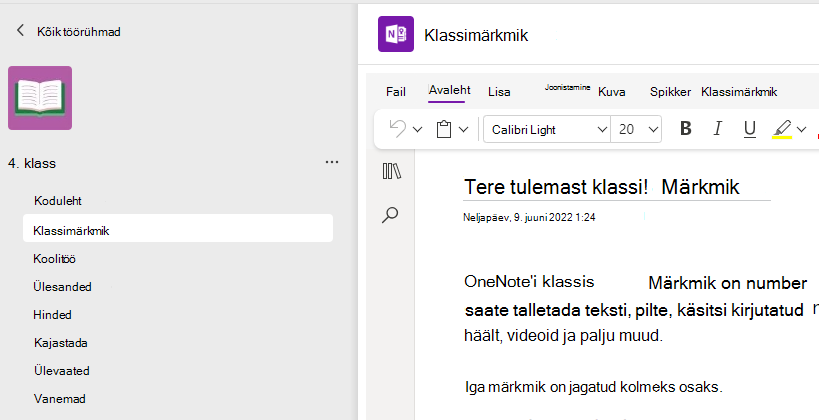
Task: Open the 4. klass team book avatar
Action: click(40, 98)
